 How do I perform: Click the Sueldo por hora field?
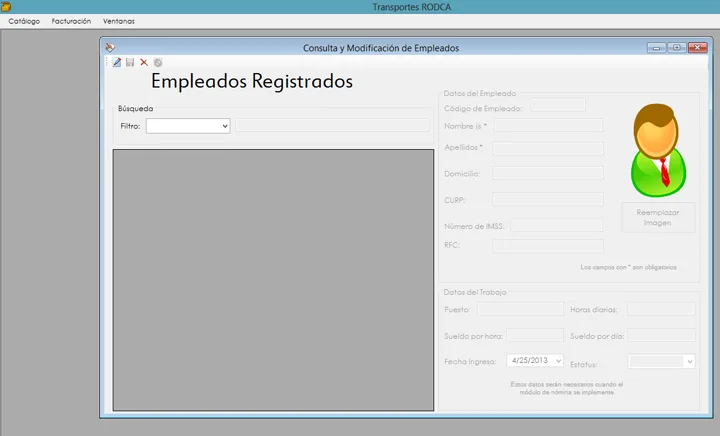535,335
